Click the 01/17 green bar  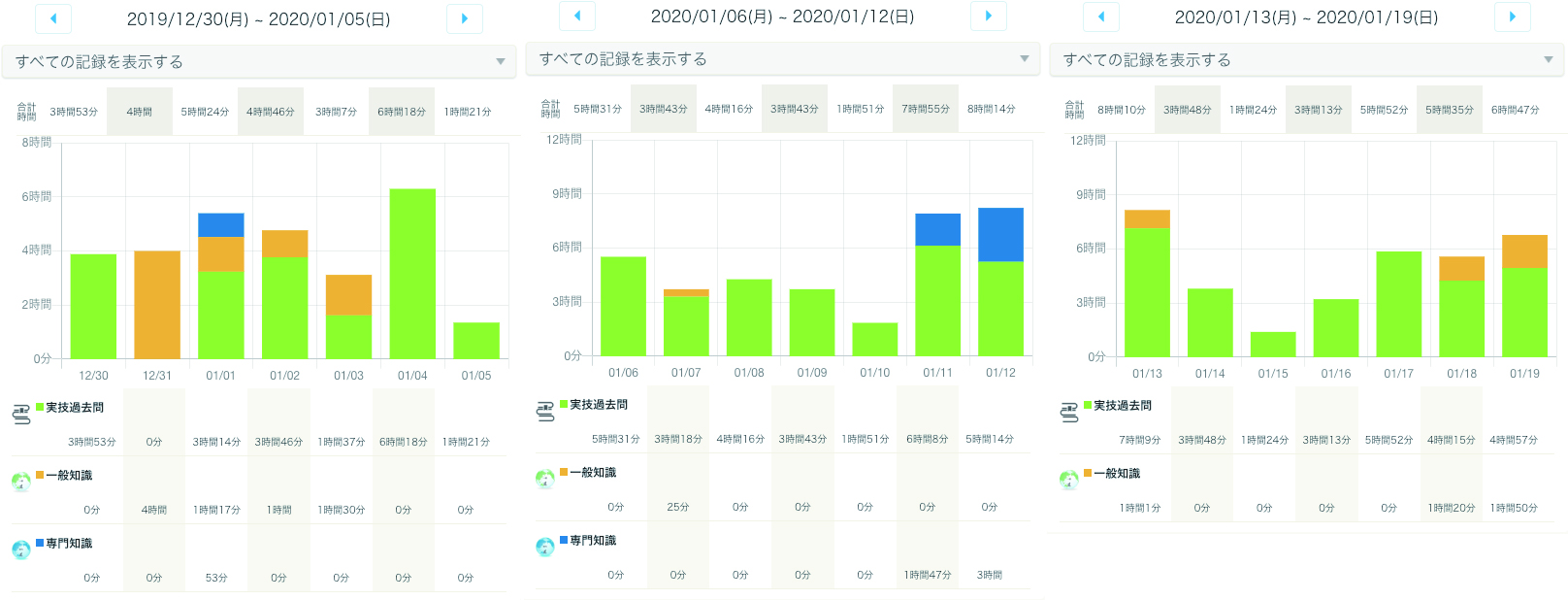click(x=1399, y=304)
